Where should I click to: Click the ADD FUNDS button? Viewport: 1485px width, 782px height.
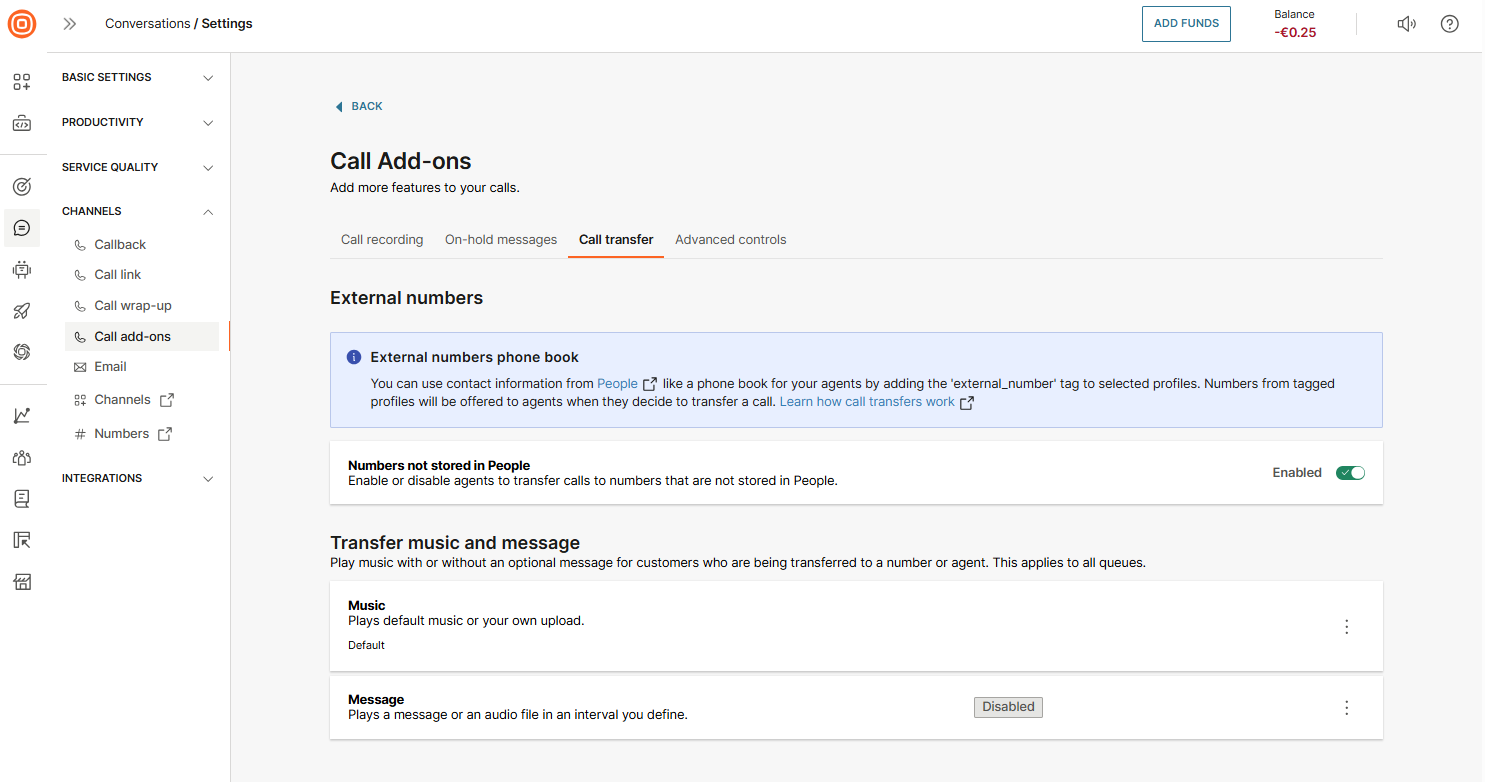coord(1186,24)
